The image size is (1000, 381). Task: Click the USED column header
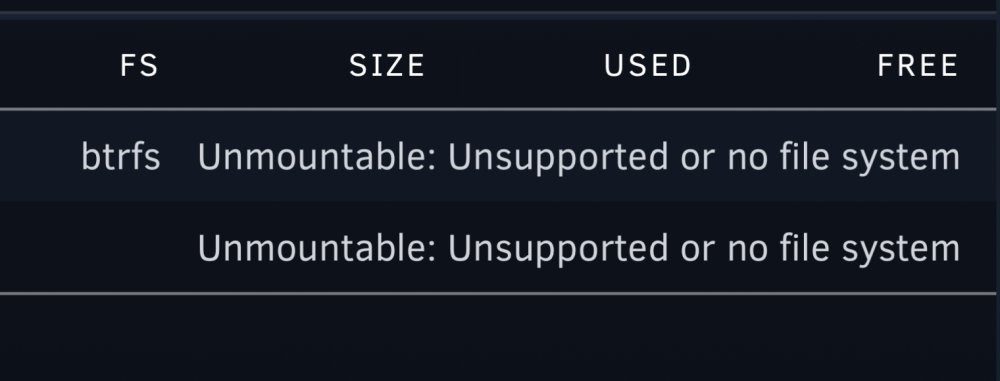(x=647, y=66)
